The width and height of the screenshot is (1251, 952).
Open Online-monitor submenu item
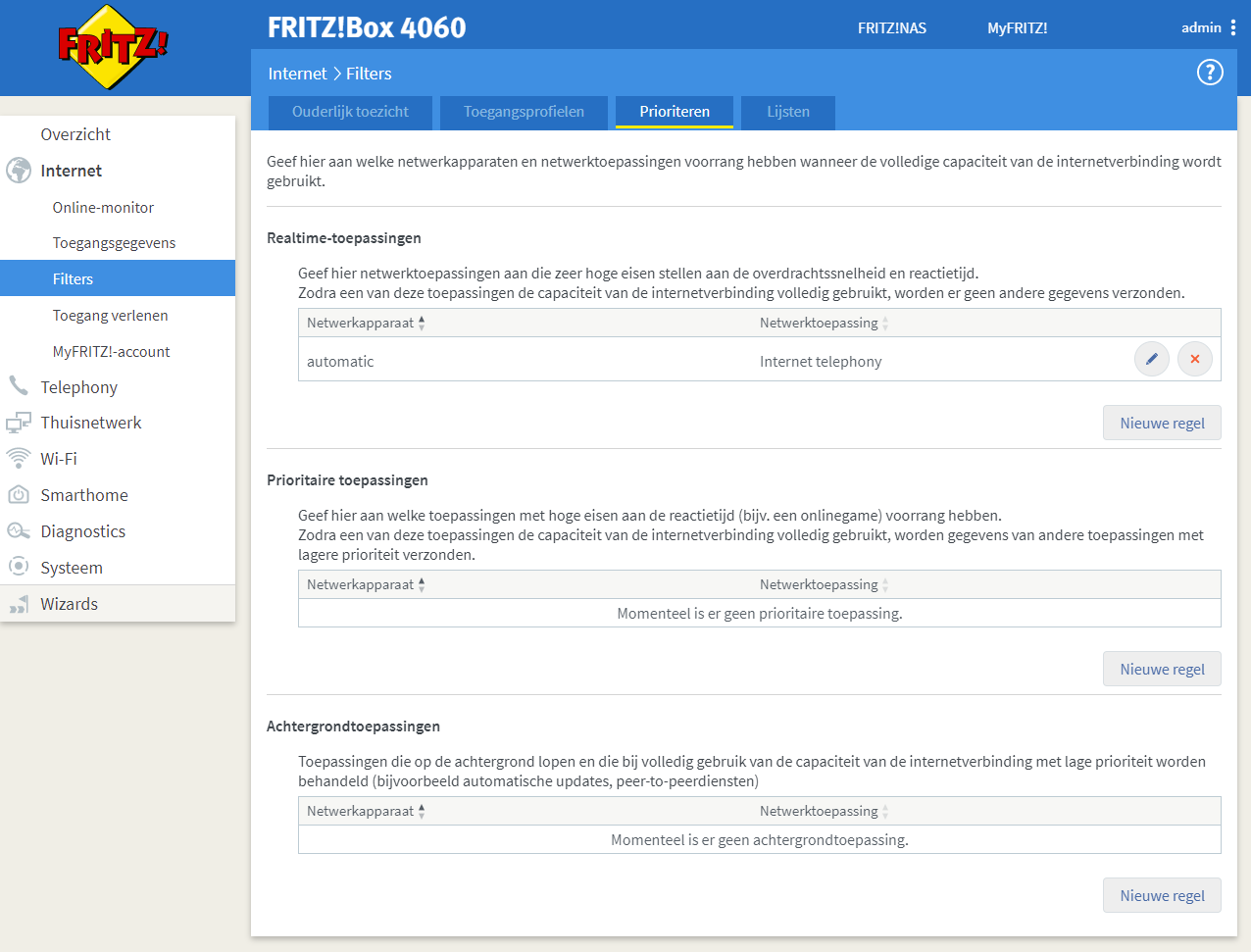click(x=103, y=207)
